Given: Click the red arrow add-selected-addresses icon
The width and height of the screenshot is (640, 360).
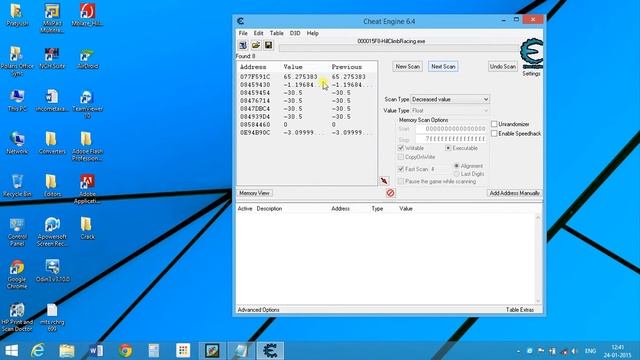Looking at the screenshot, I should tap(384, 181).
